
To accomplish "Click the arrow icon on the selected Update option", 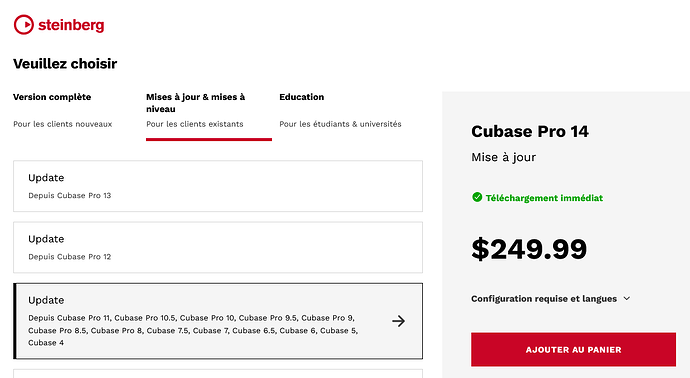I will (398, 321).
